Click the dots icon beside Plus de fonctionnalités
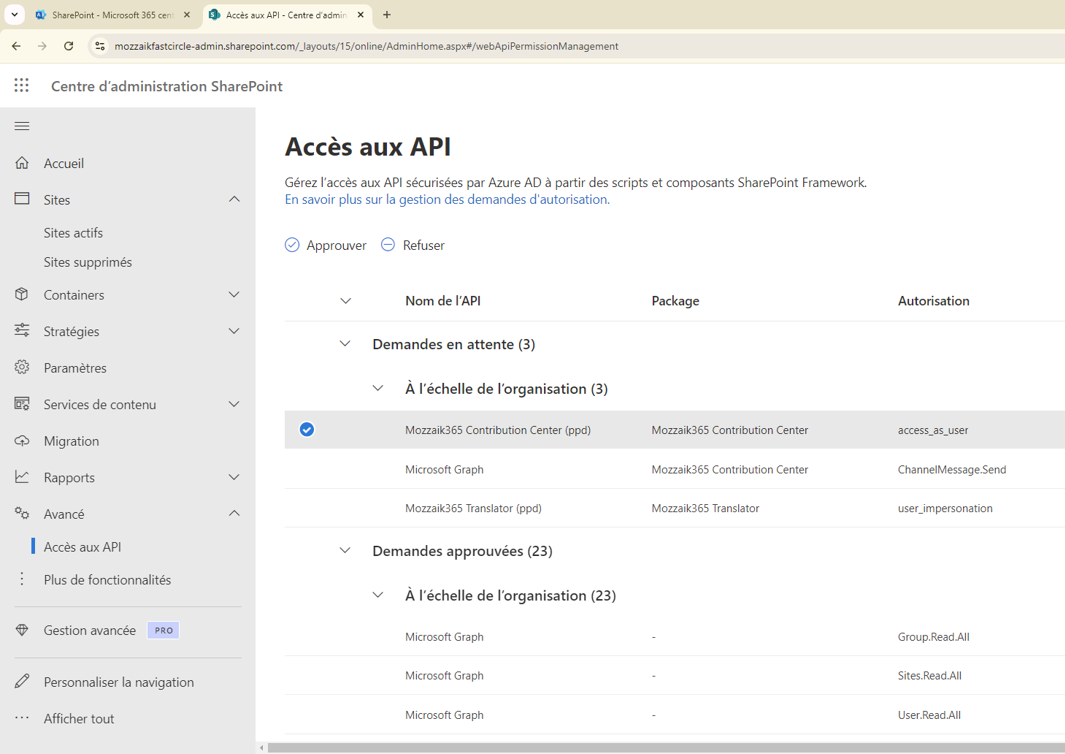The height and width of the screenshot is (754, 1065). point(22,579)
